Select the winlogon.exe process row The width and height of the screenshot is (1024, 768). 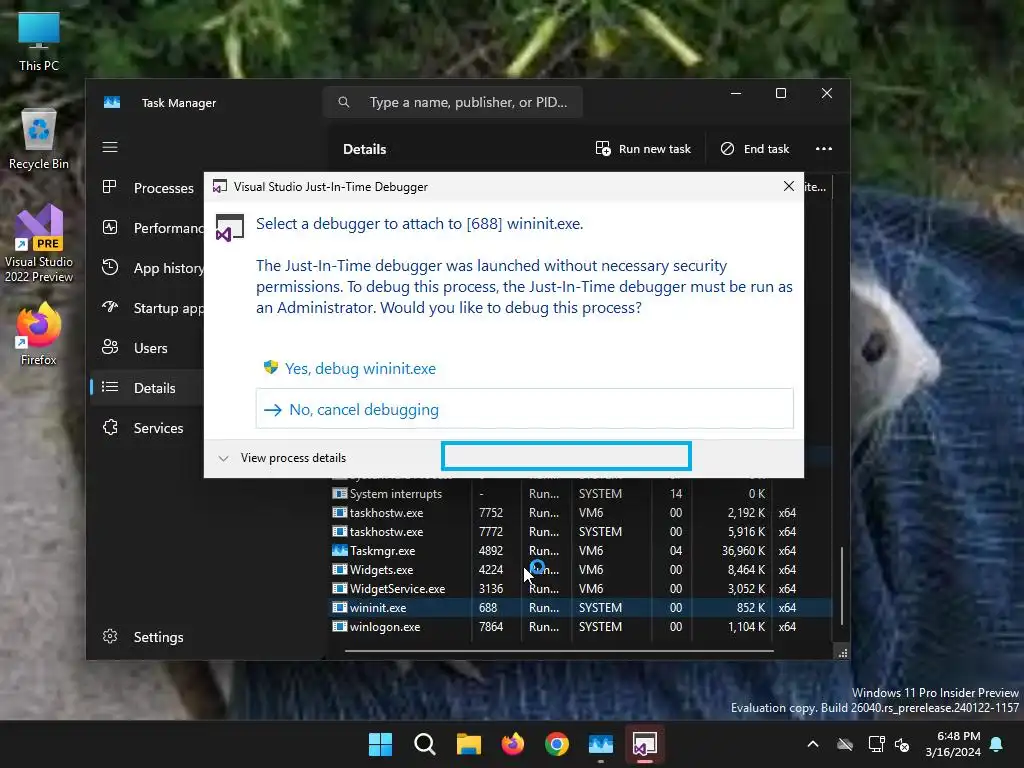pos(581,626)
